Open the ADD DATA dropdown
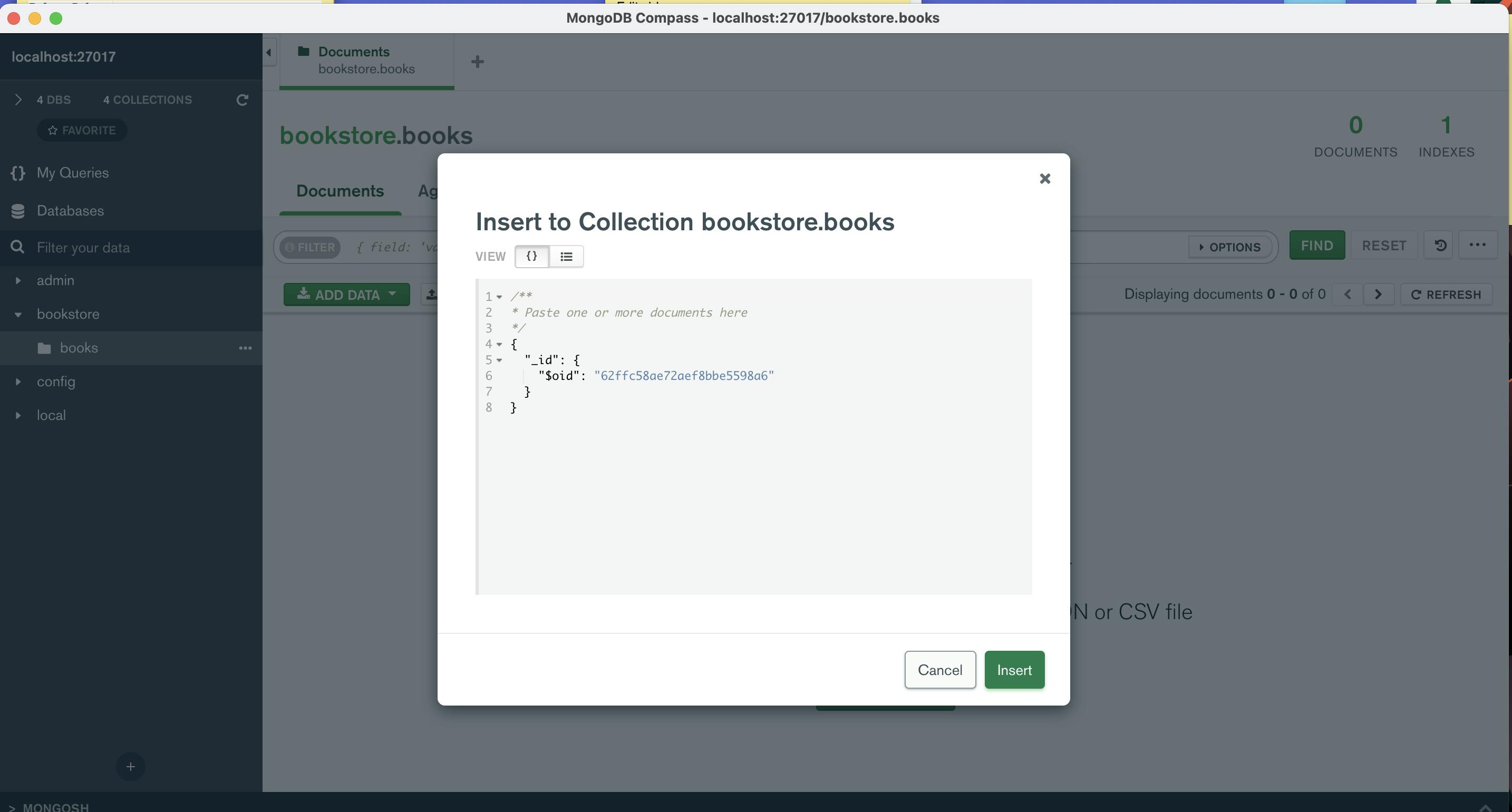 (346, 295)
